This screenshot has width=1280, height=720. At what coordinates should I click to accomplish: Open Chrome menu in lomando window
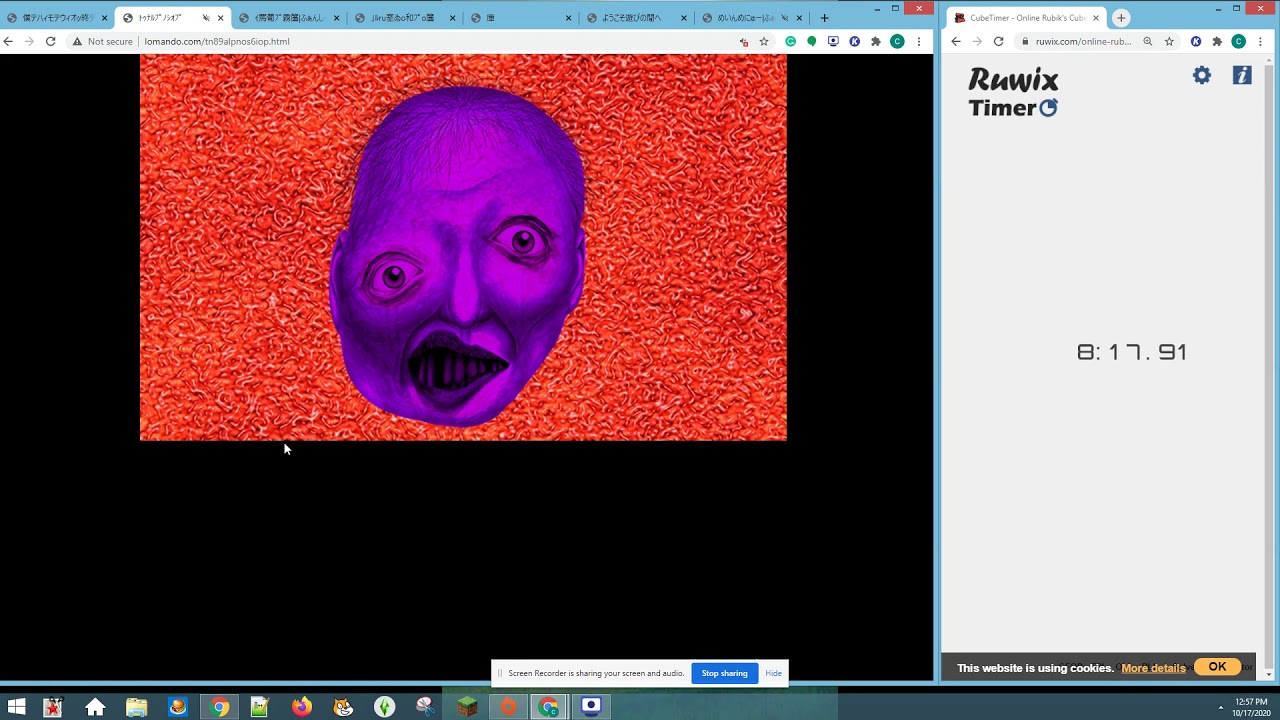919,41
